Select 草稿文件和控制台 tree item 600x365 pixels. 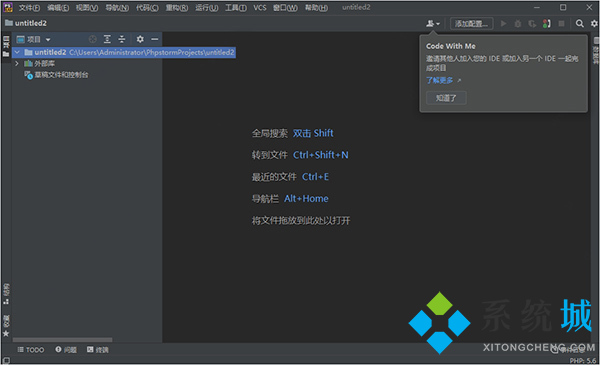pyautogui.click(x=57, y=75)
